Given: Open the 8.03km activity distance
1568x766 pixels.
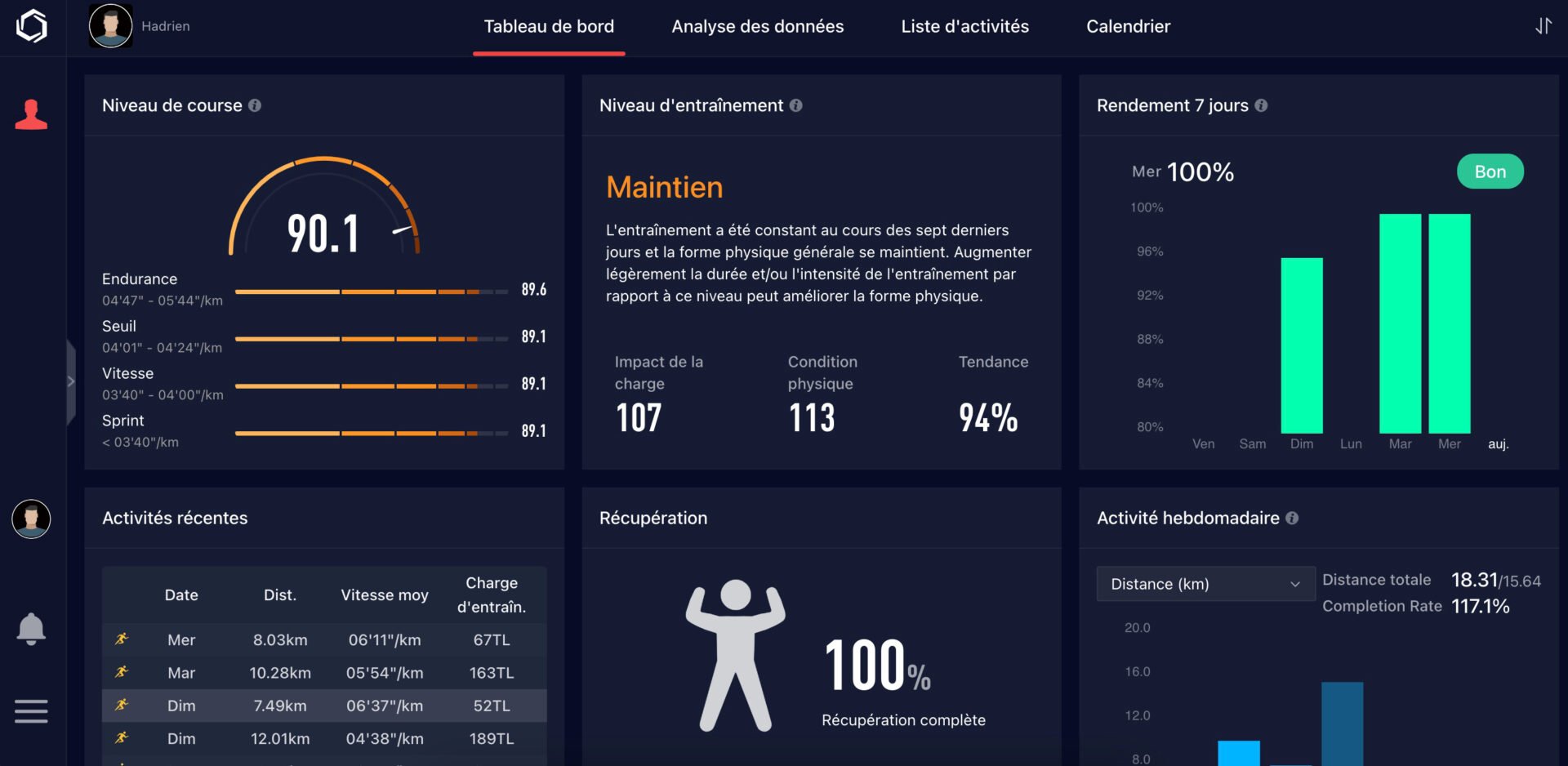Looking at the screenshot, I should [280, 640].
